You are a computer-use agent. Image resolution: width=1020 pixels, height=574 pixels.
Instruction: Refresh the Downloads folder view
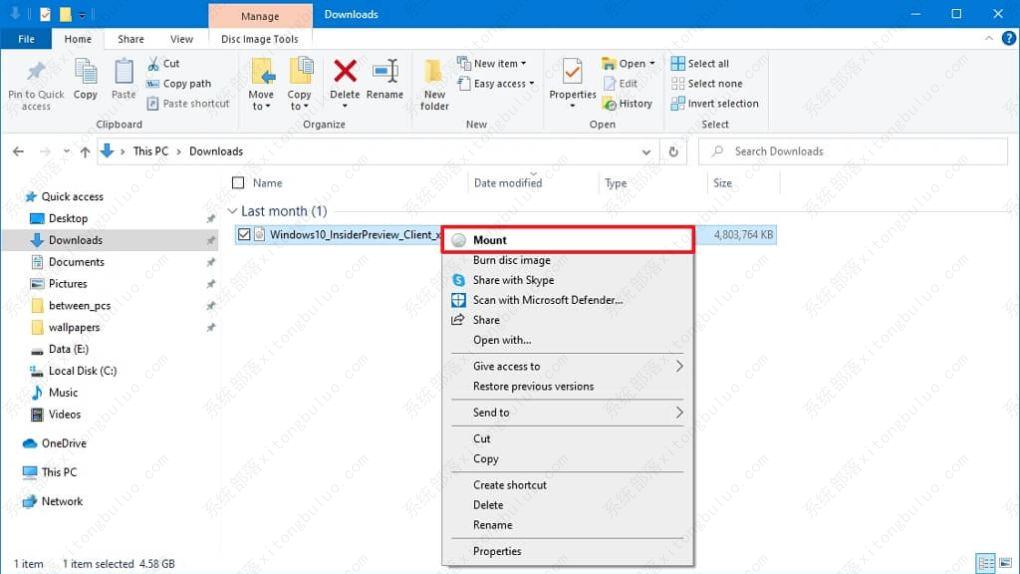coord(673,152)
